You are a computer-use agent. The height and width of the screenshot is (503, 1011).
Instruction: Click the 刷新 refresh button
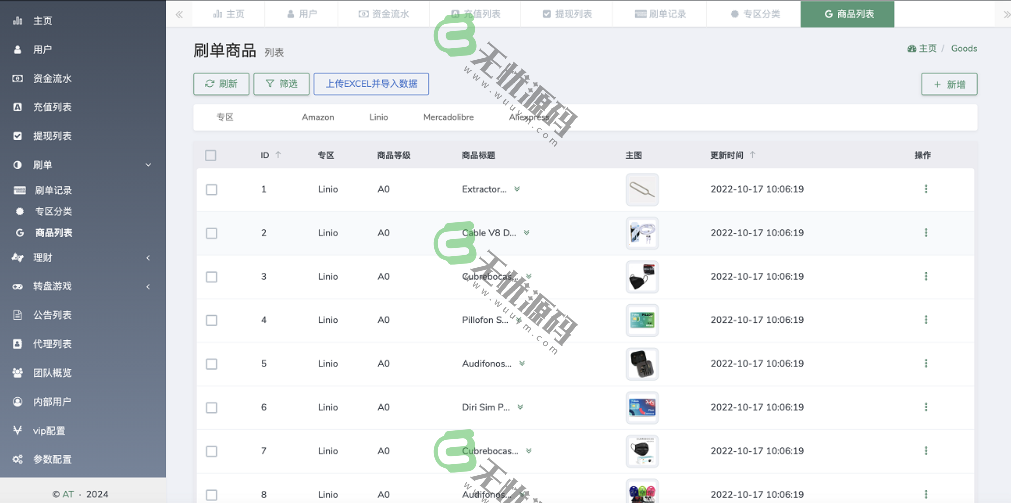[221, 84]
